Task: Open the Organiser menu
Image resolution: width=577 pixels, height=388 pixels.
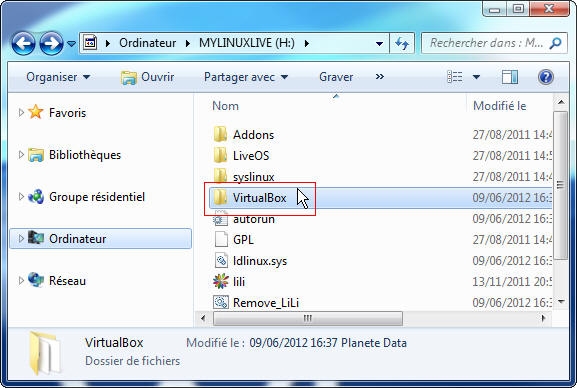Action: (x=58, y=77)
